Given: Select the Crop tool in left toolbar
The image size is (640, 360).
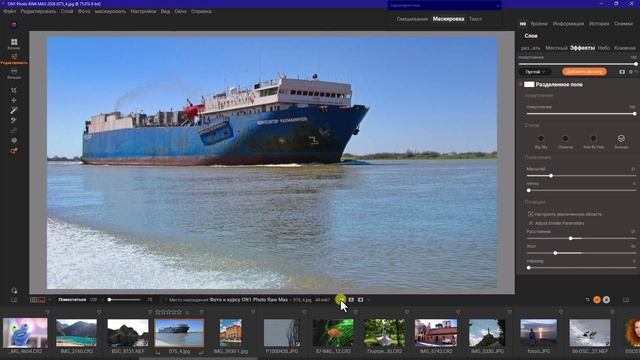Looking at the screenshot, I should click(x=14, y=90).
